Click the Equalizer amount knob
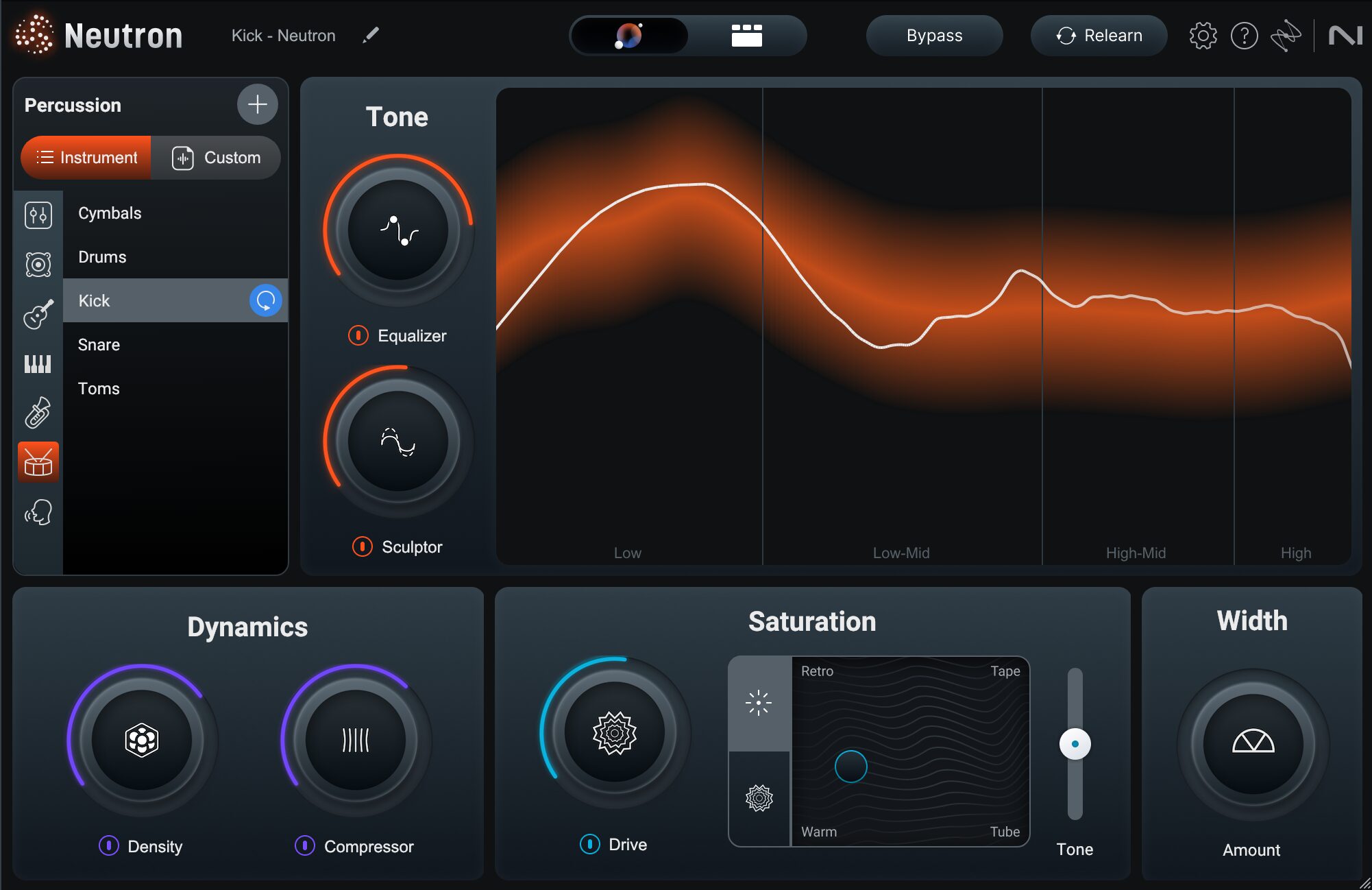 [398, 230]
